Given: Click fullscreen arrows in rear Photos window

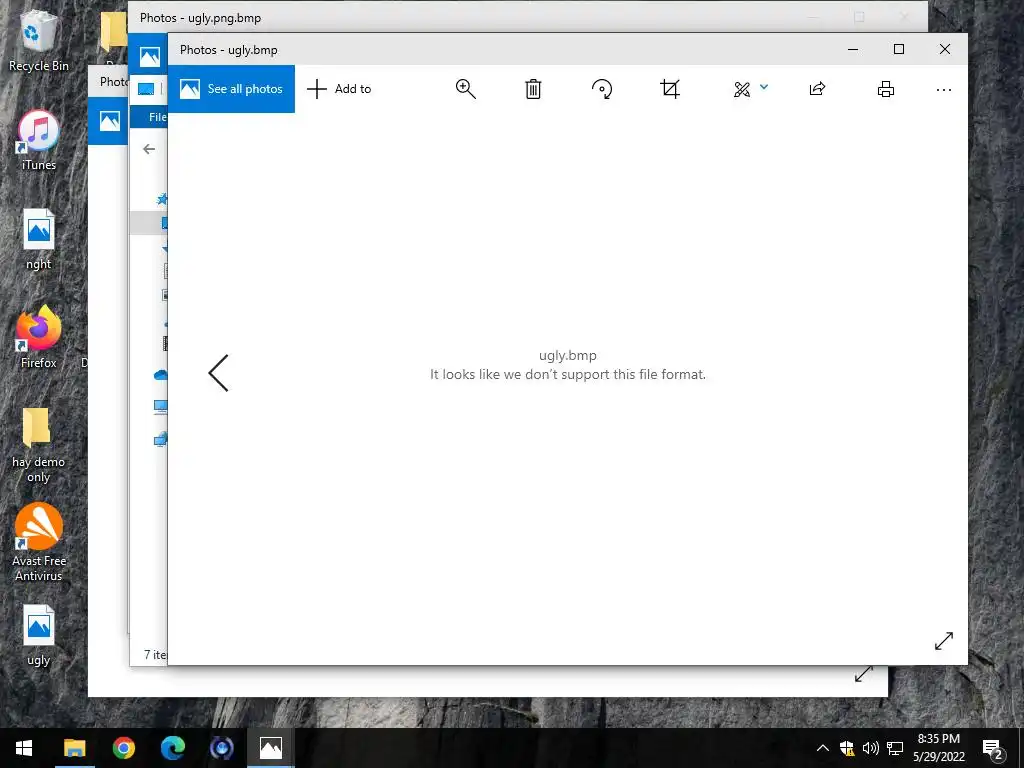Looking at the screenshot, I should coord(864,674).
